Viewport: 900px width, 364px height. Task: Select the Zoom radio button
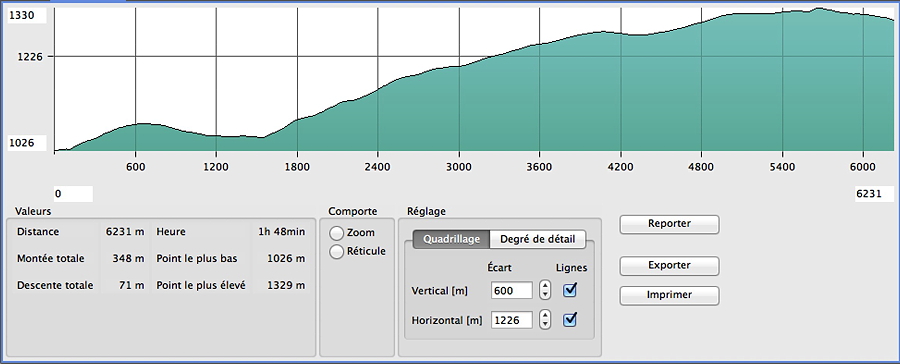tap(337, 233)
